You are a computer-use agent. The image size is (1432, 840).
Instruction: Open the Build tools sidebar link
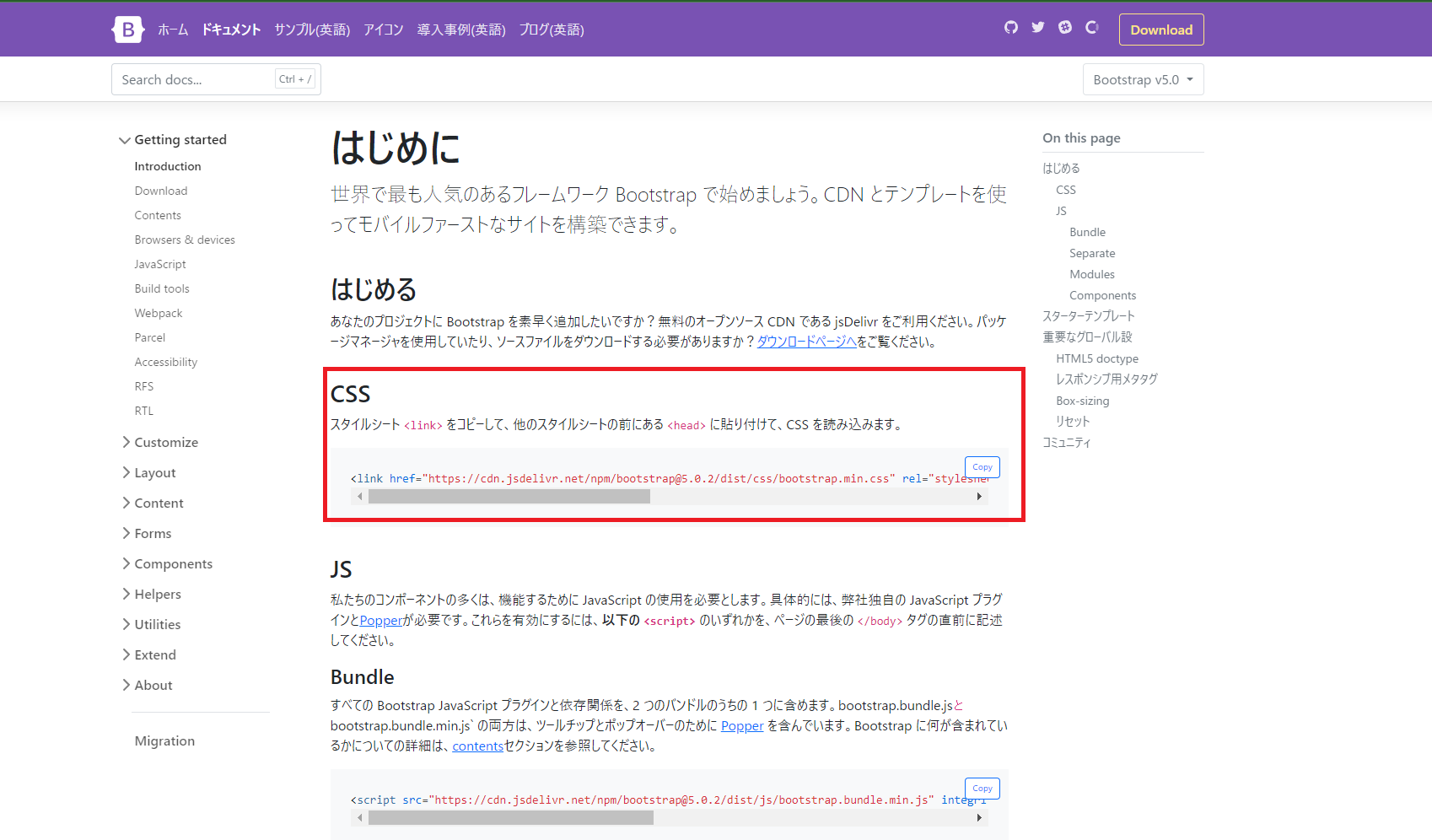[x=162, y=288]
